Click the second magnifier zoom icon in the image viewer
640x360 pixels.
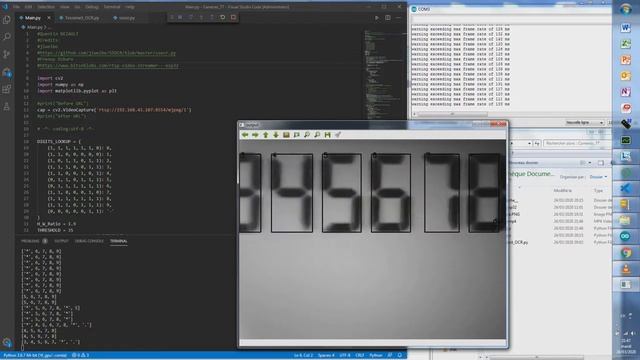[x=317, y=135]
